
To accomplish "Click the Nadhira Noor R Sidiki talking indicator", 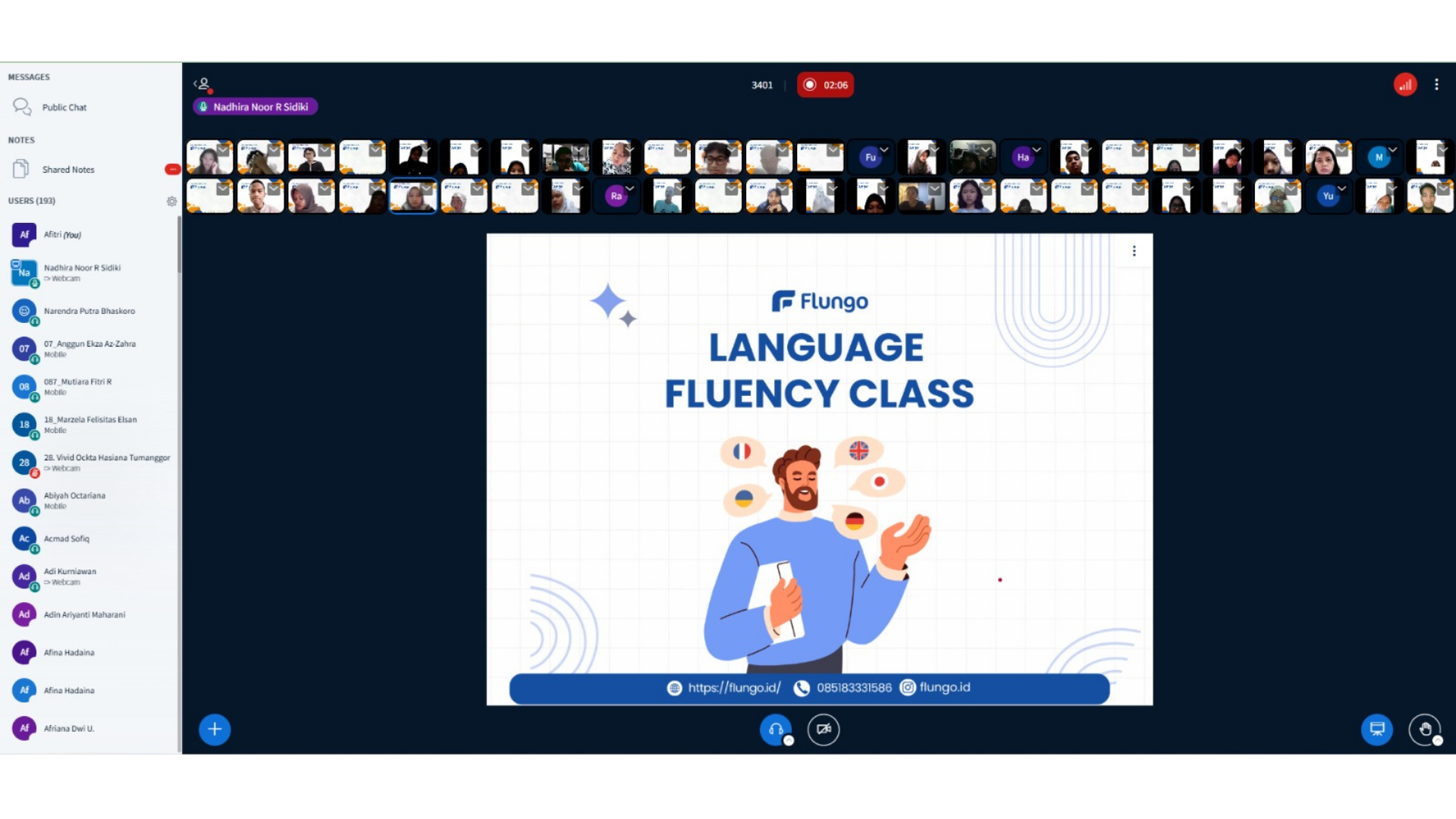I will (x=255, y=107).
